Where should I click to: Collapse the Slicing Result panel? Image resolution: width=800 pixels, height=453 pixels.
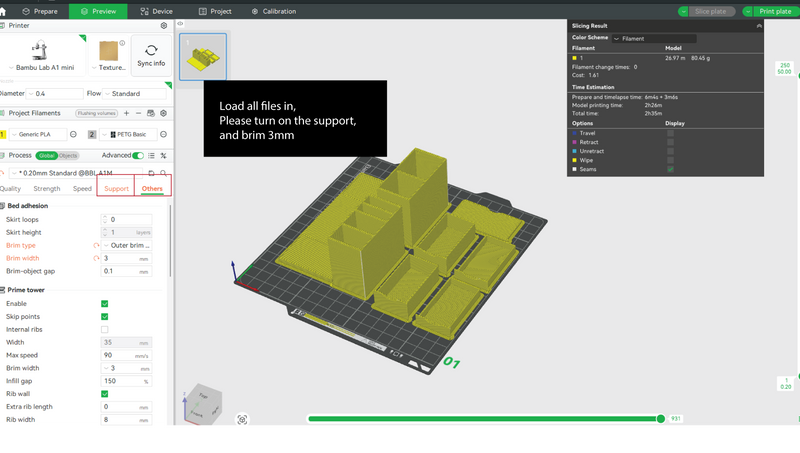pyautogui.click(x=759, y=26)
